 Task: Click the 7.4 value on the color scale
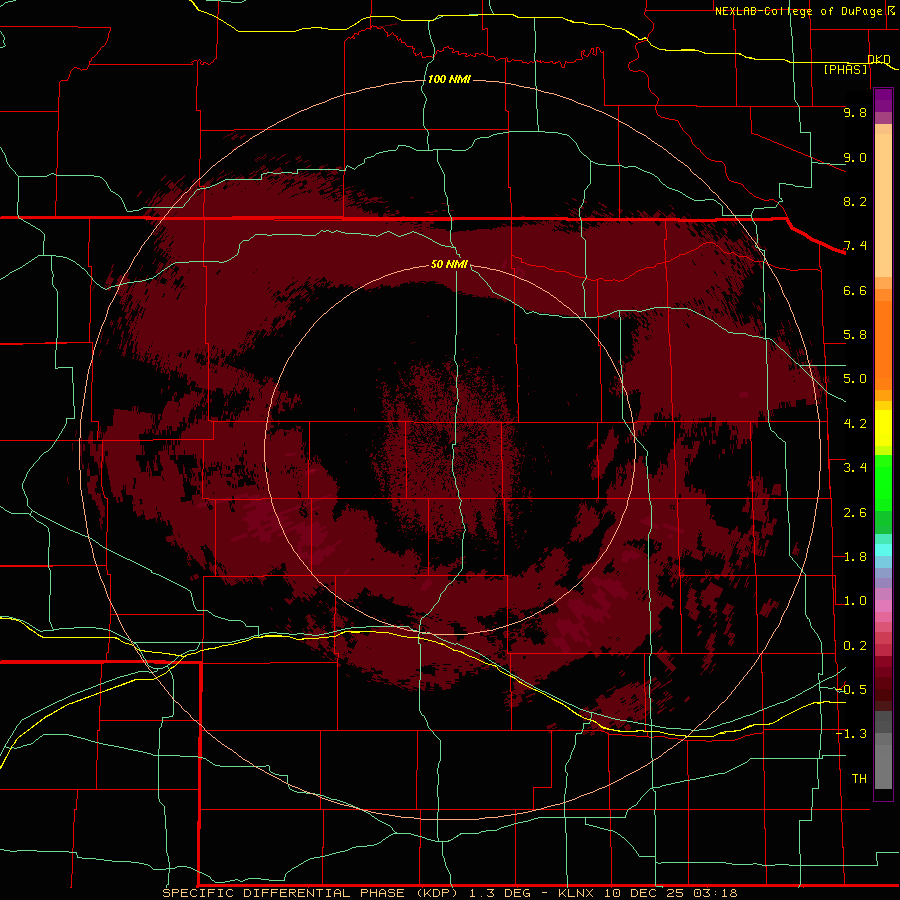855,246
